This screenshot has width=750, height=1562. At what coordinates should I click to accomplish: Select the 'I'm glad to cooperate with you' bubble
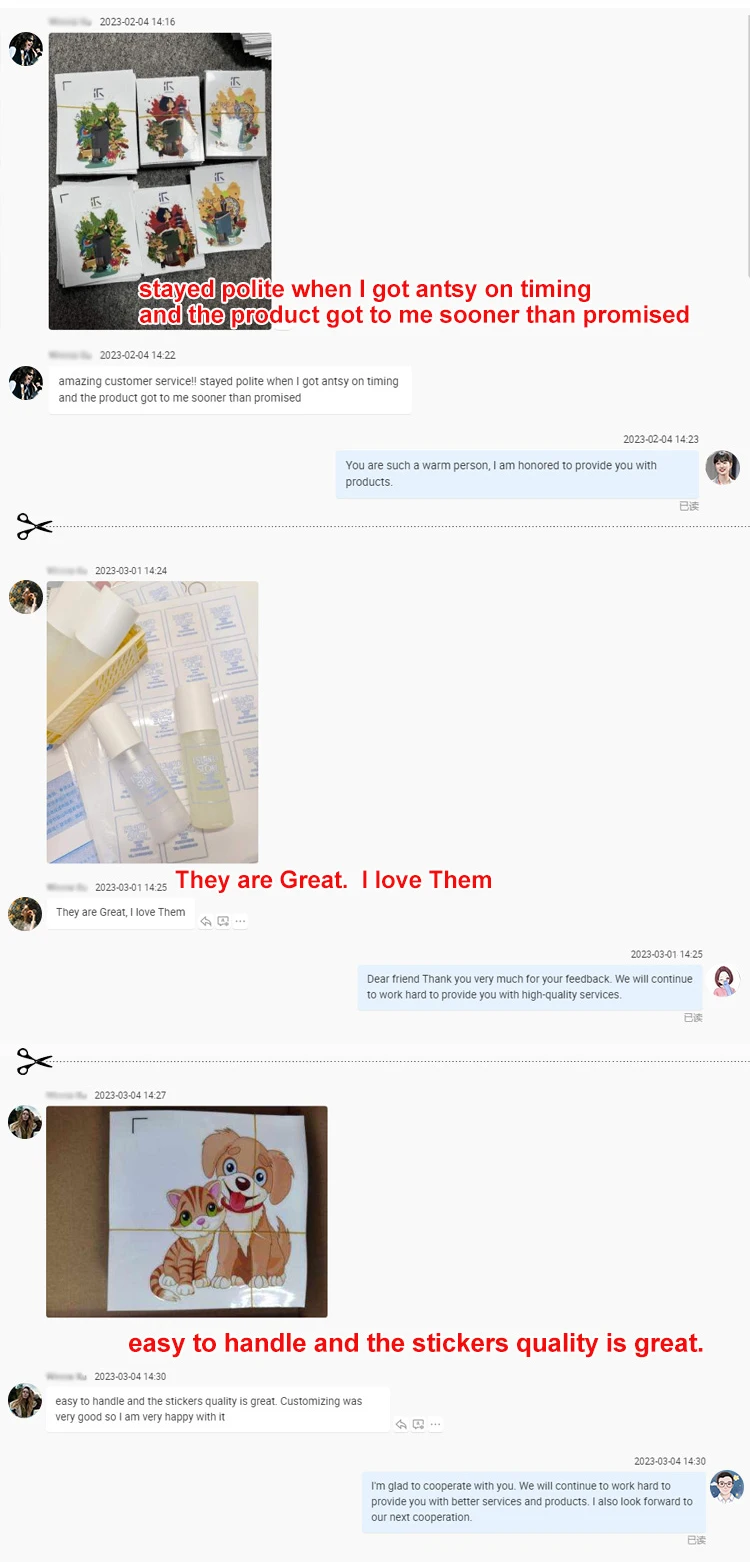533,1502
